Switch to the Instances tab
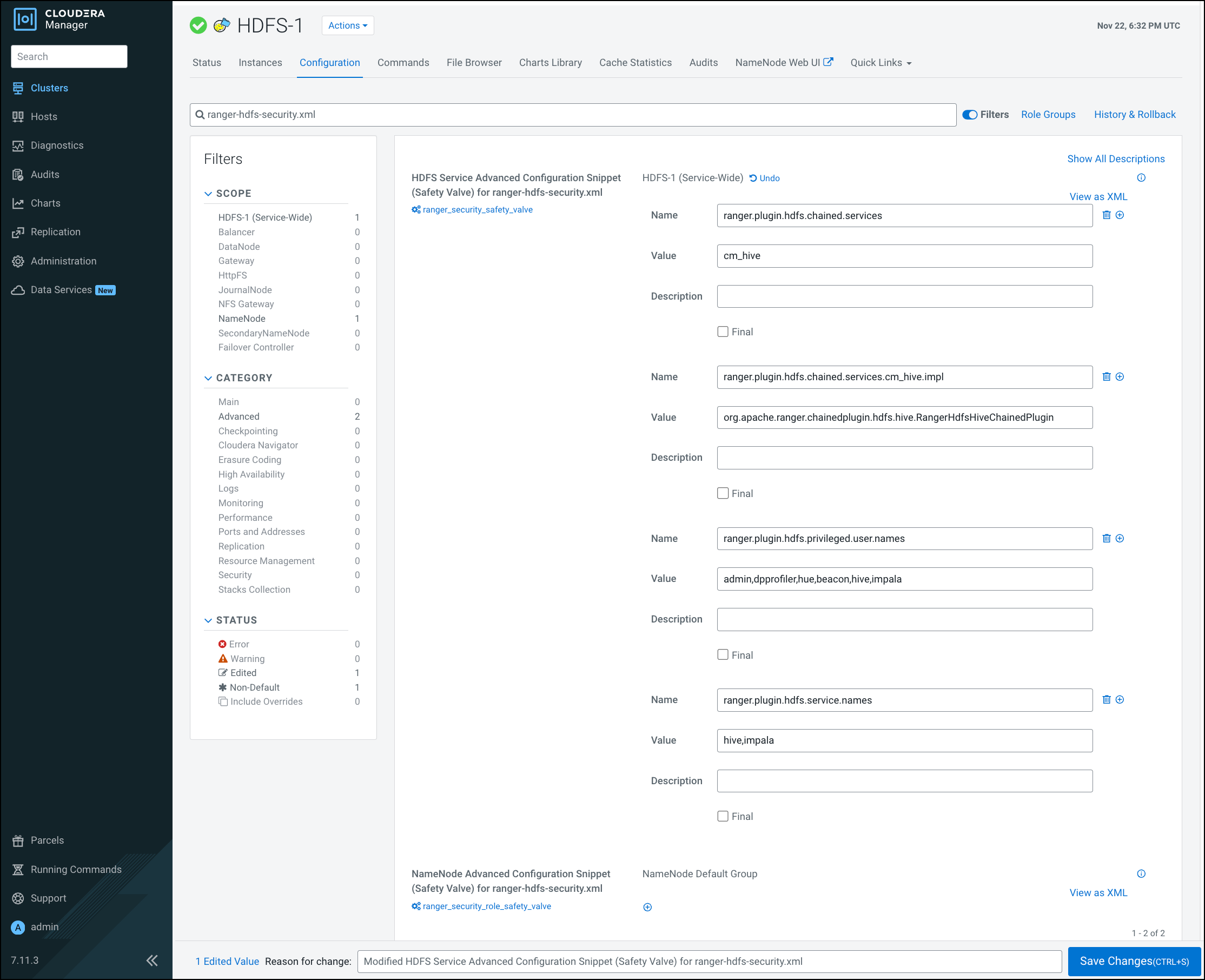This screenshot has height=980, width=1205. (260, 63)
